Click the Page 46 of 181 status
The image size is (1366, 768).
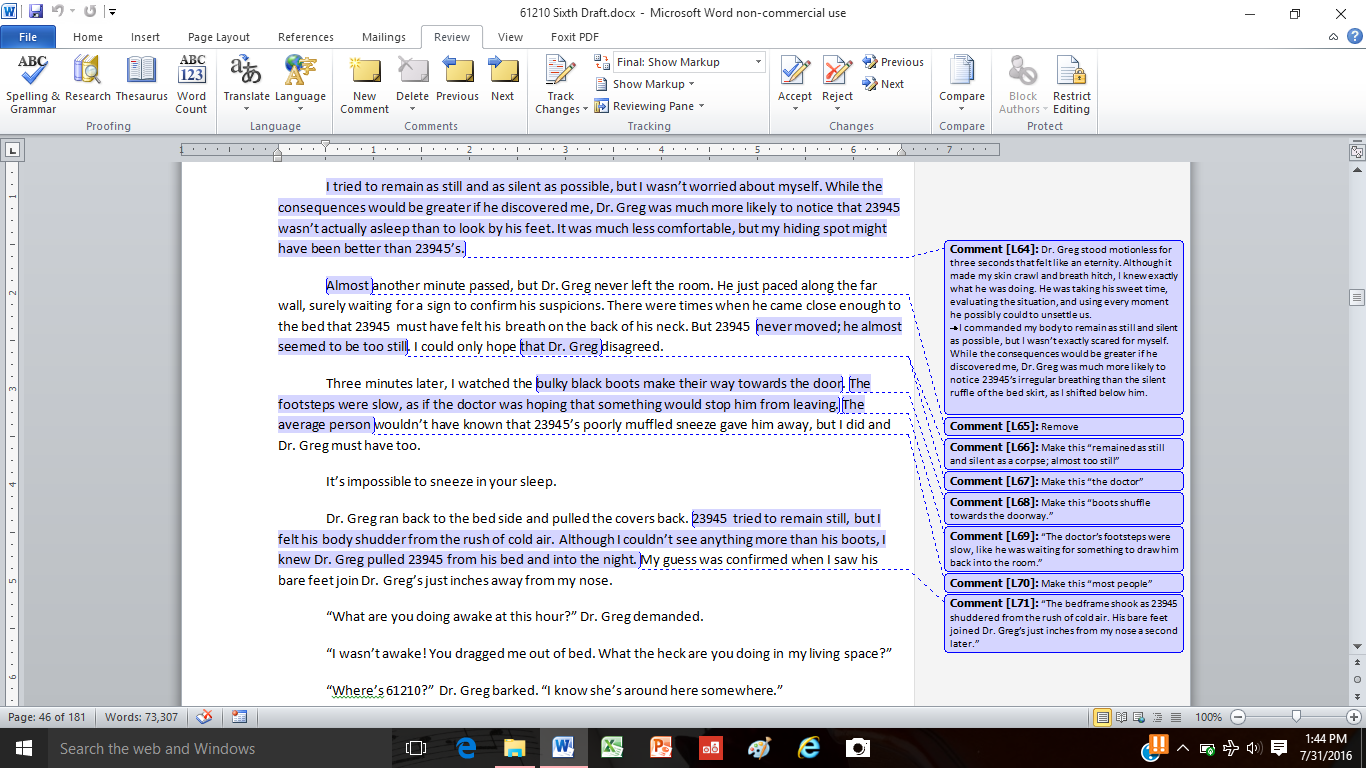[47, 717]
